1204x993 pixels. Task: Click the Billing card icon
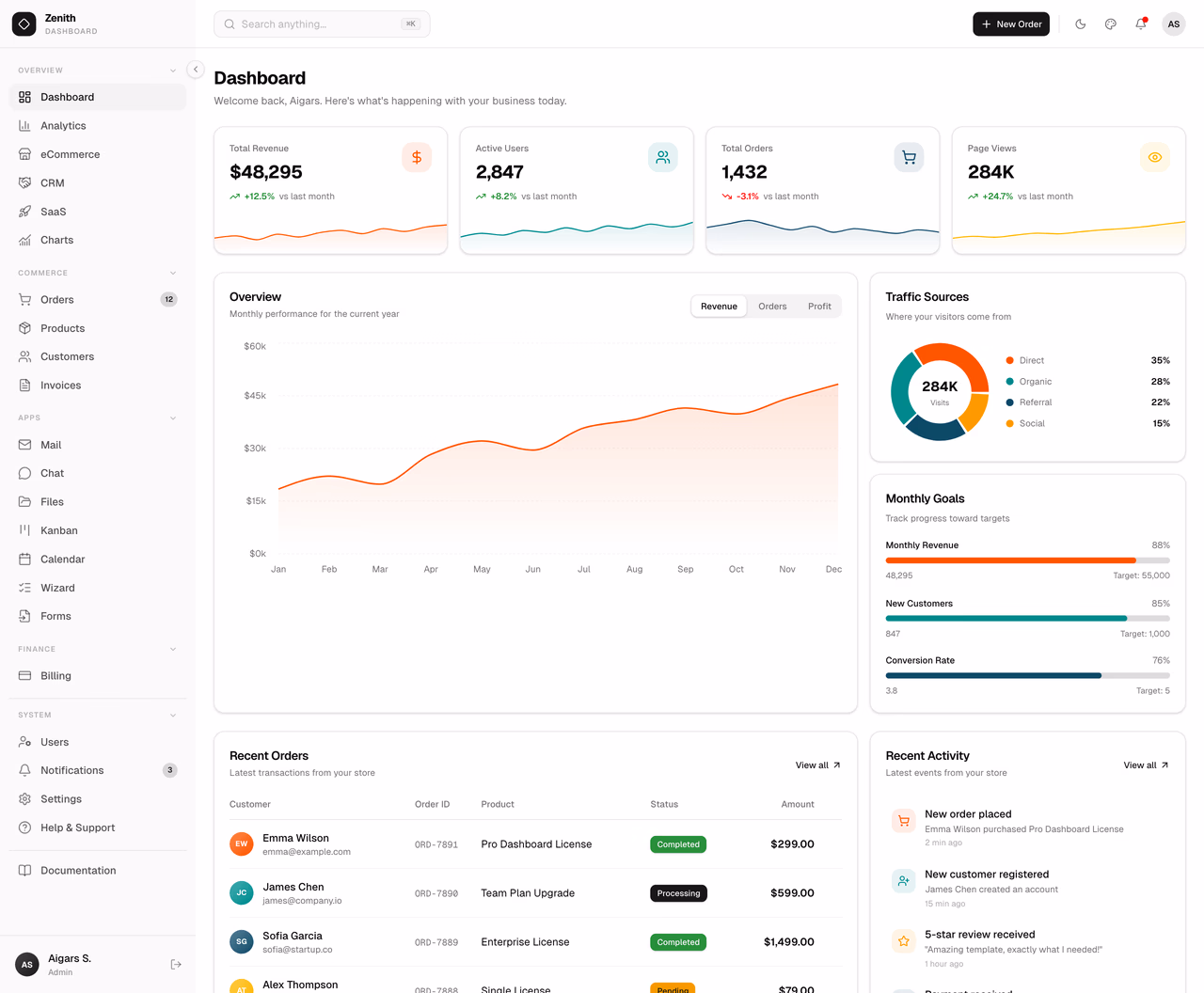click(25, 676)
